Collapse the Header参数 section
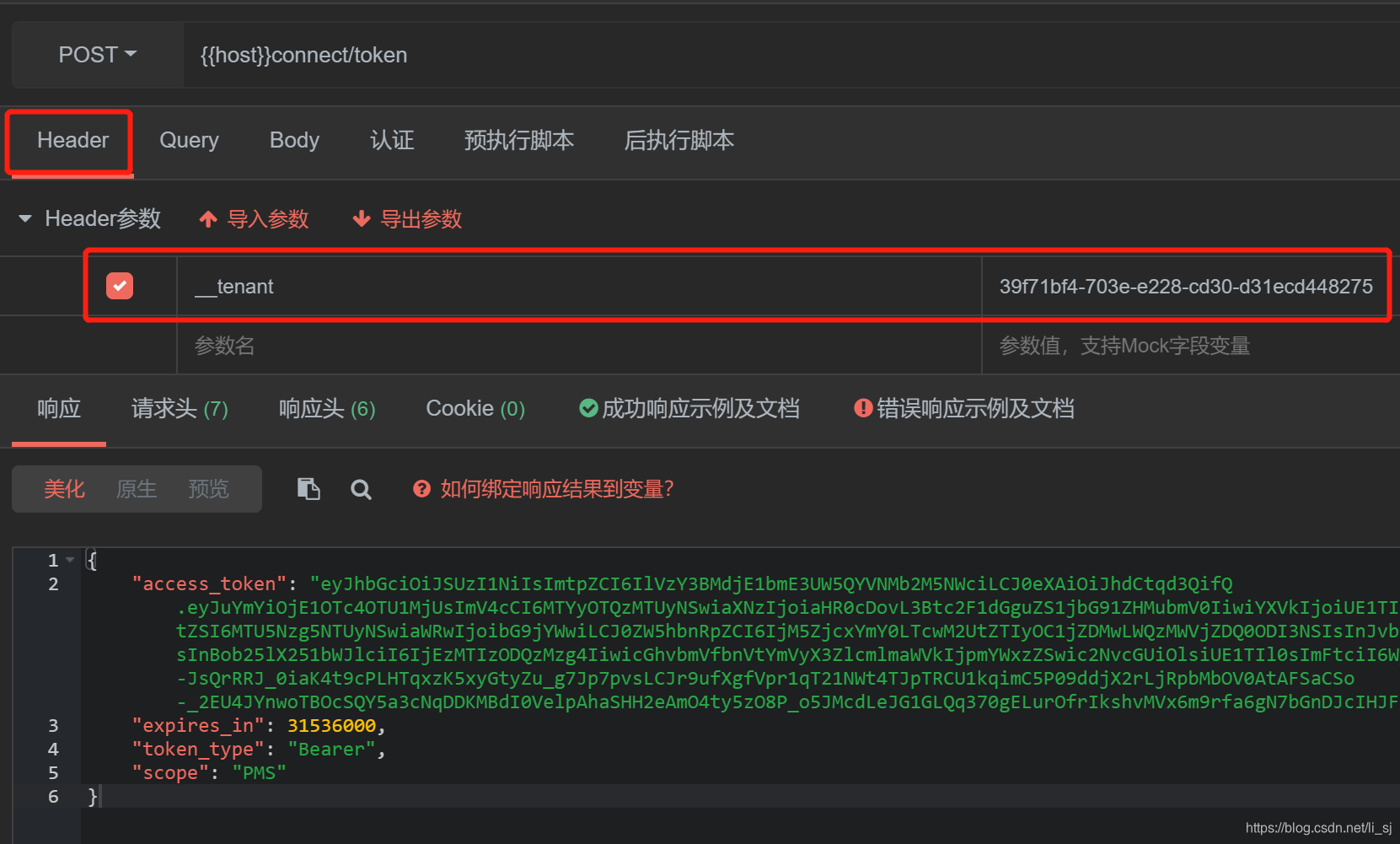The height and width of the screenshot is (844, 1400). [26, 218]
